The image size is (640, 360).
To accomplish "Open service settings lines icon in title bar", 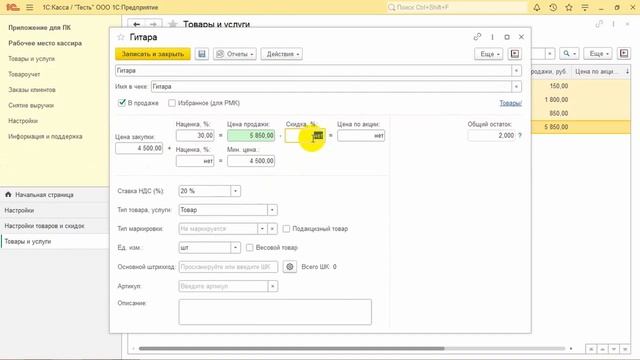I will pos(585,7).
